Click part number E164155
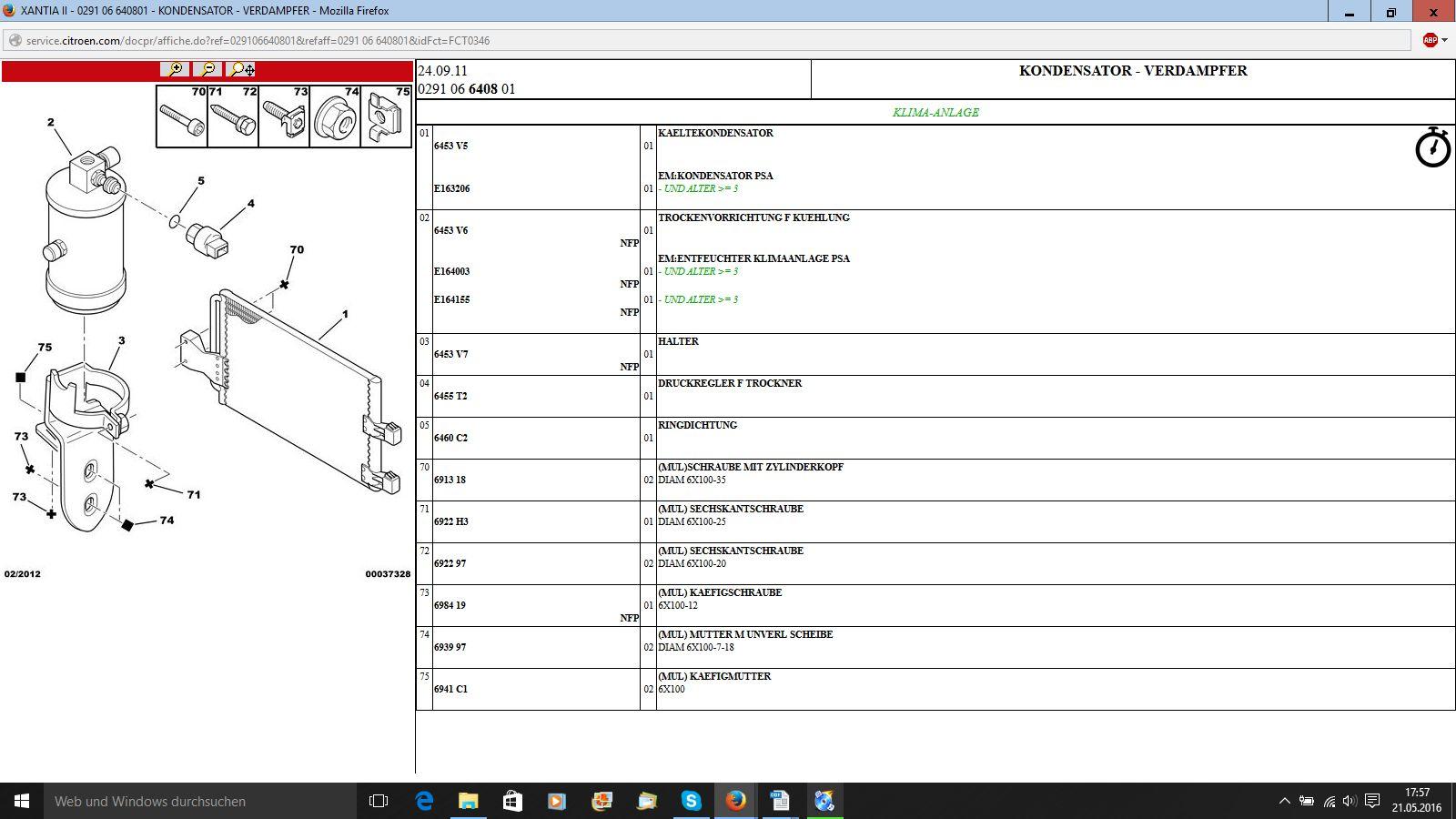 pyautogui.click(x=451, y=299)
